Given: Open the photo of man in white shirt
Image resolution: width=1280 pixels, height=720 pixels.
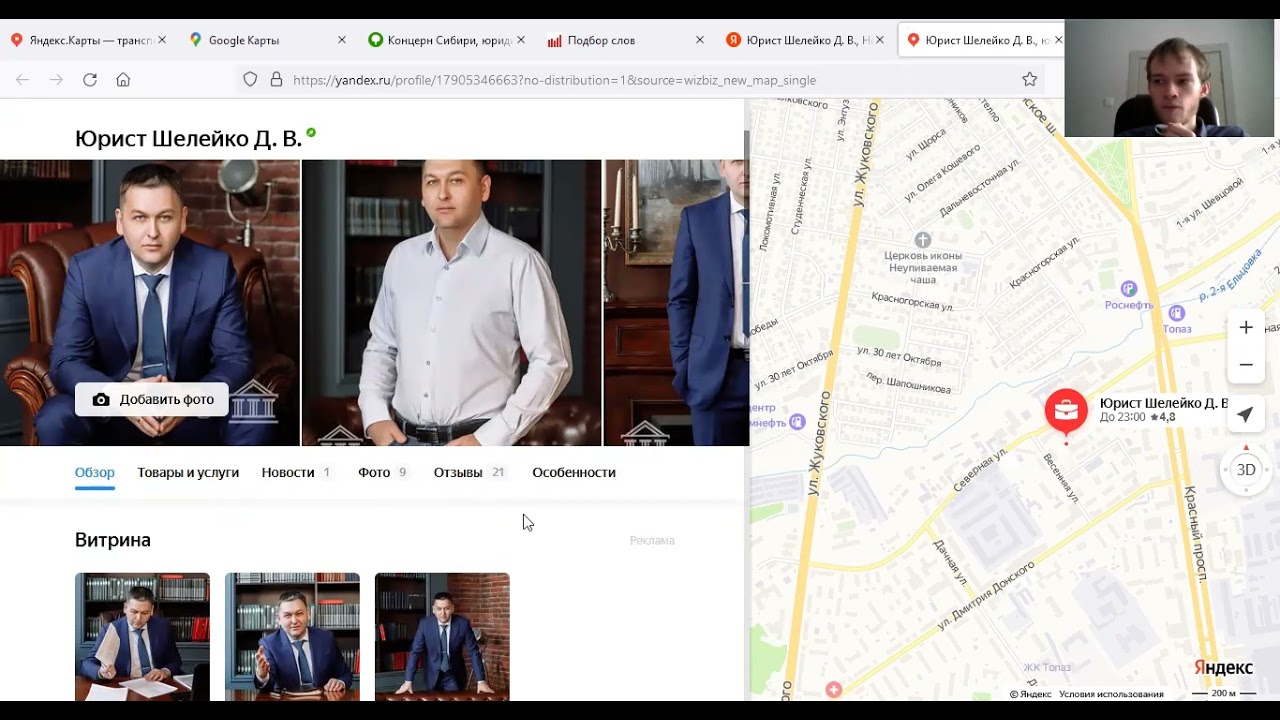Looking at the screenshot, I should pos(452,302).
